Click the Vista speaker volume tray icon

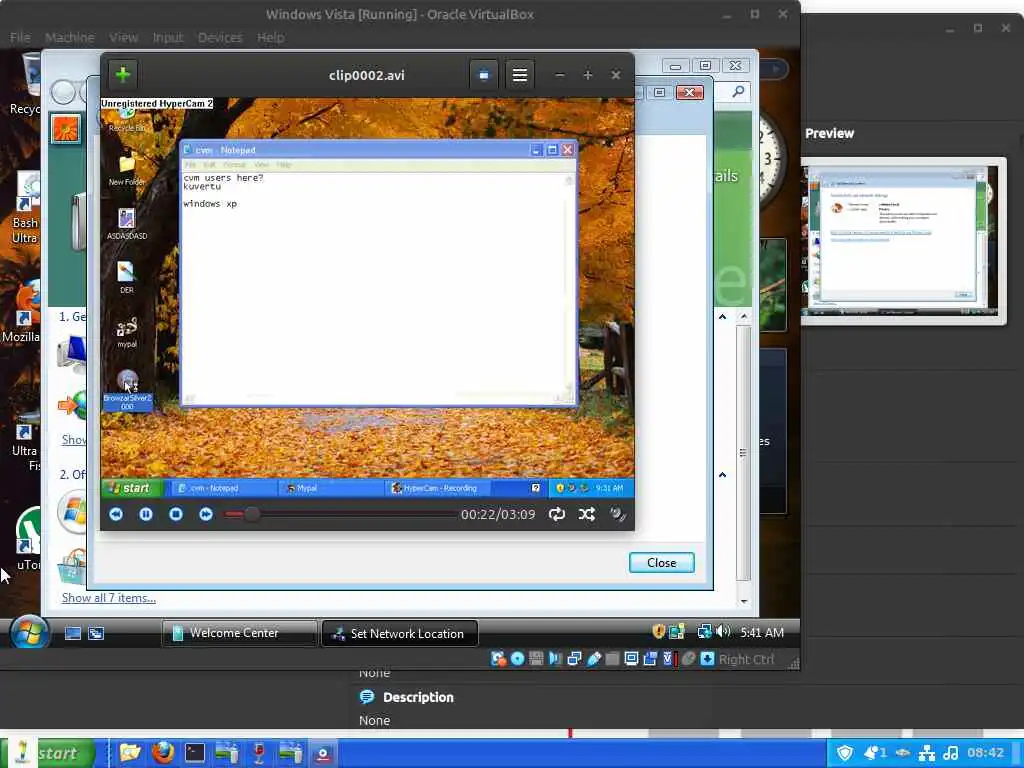[723, 632]
